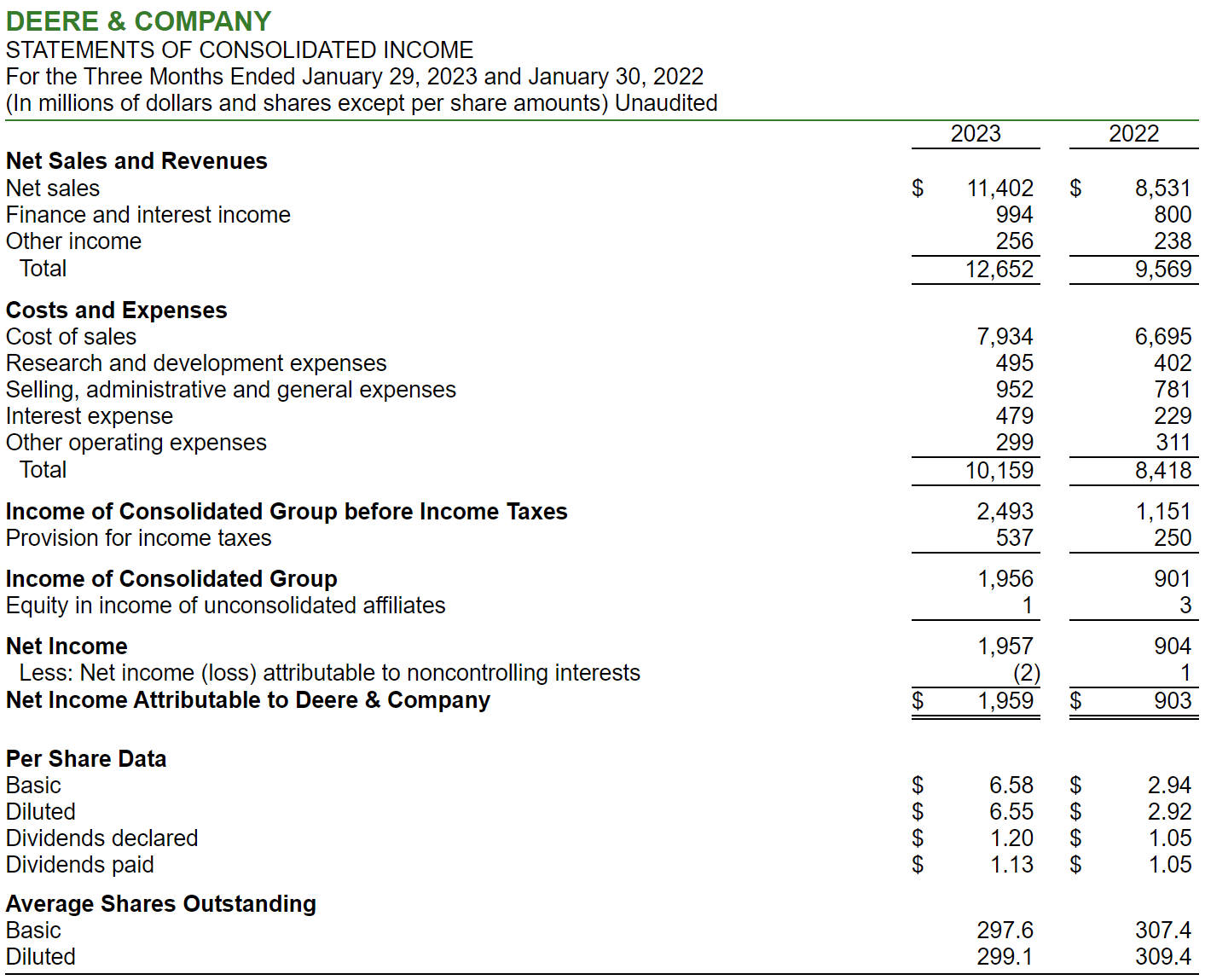The height and width of the screenshot is (980, 1205).
Task: Click Other operating expenses value 299
Action: [1014, 442]
